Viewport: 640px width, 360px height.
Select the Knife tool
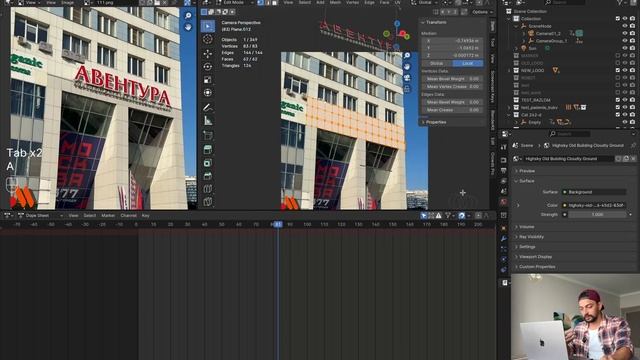pos(208,202)
